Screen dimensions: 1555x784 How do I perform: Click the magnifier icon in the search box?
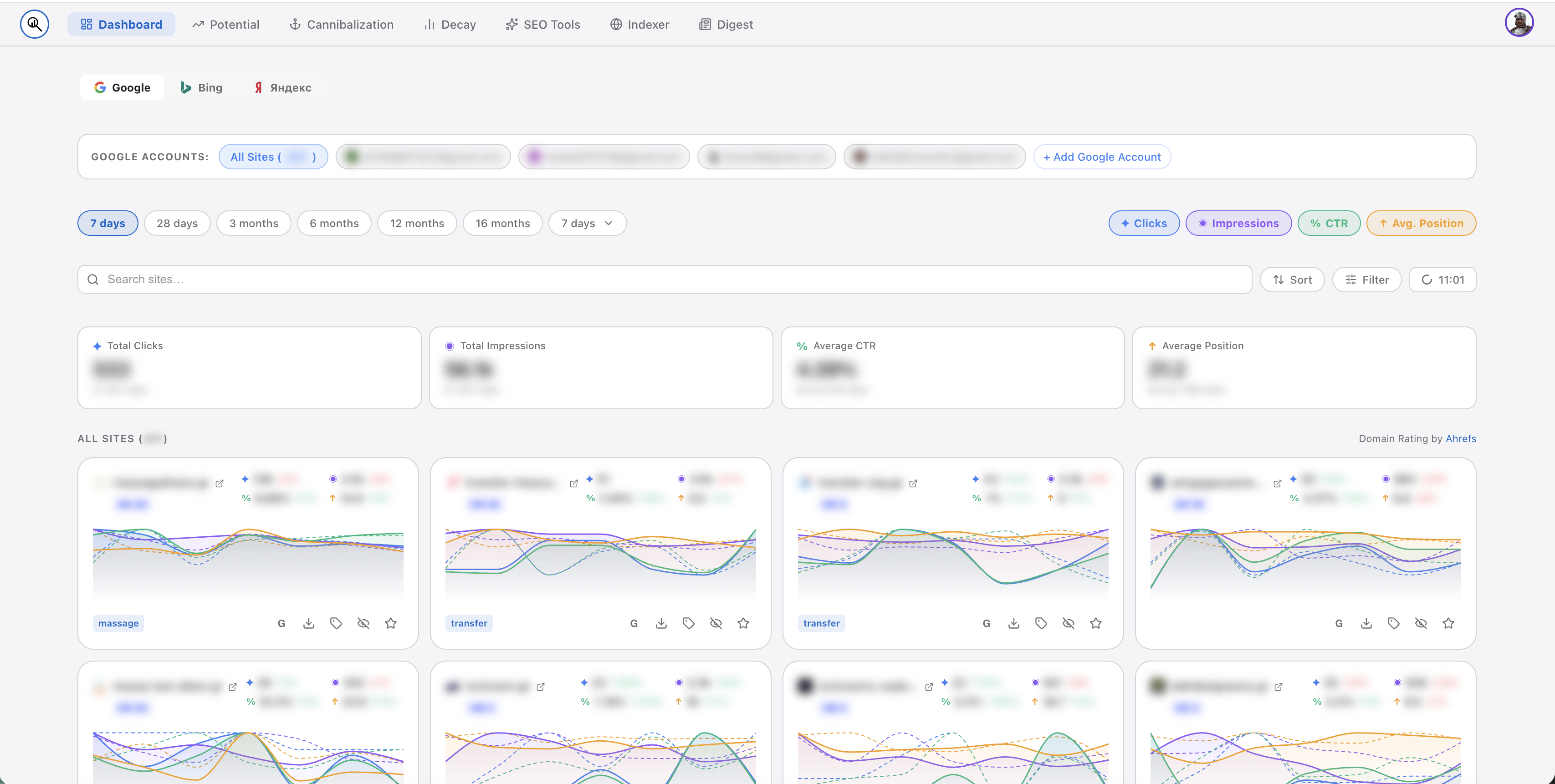point(93,280)
